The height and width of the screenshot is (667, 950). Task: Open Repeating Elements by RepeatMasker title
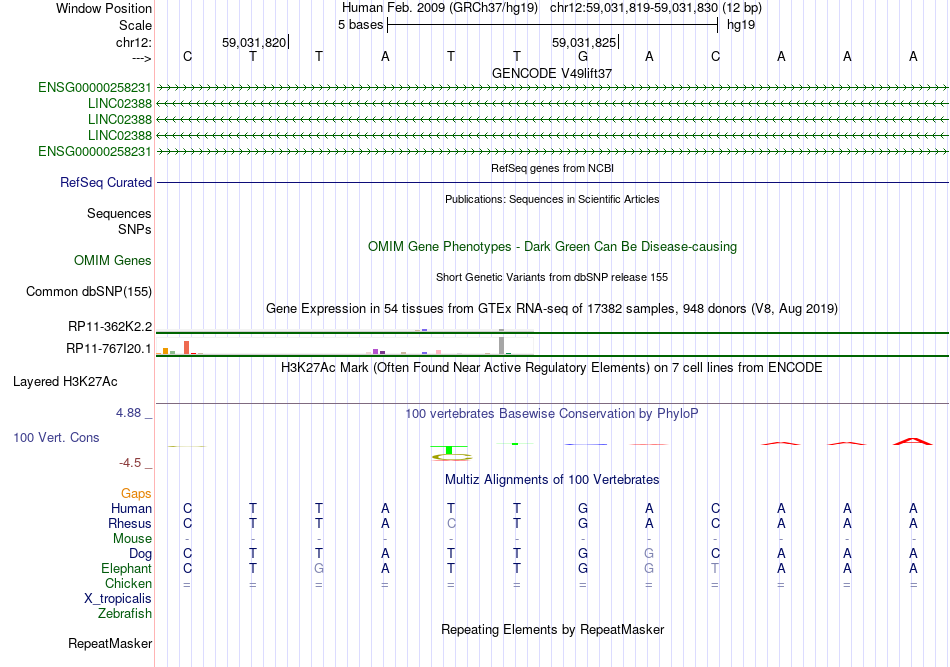pos(552,630)
